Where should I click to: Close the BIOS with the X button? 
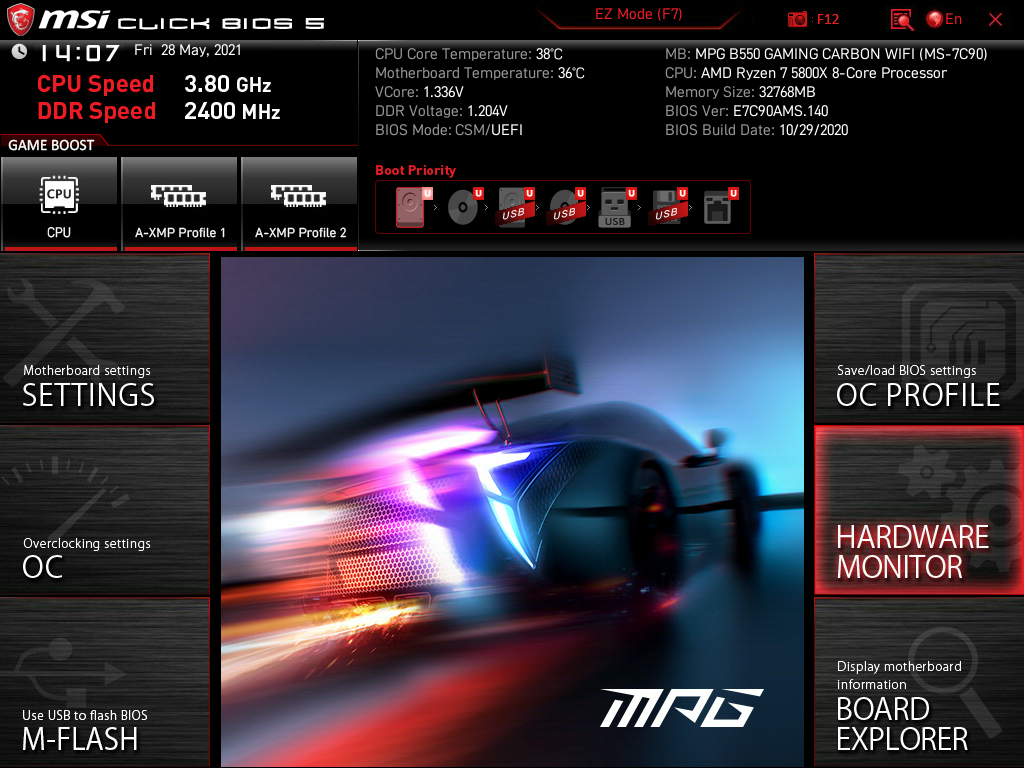(x=995, y=20)
